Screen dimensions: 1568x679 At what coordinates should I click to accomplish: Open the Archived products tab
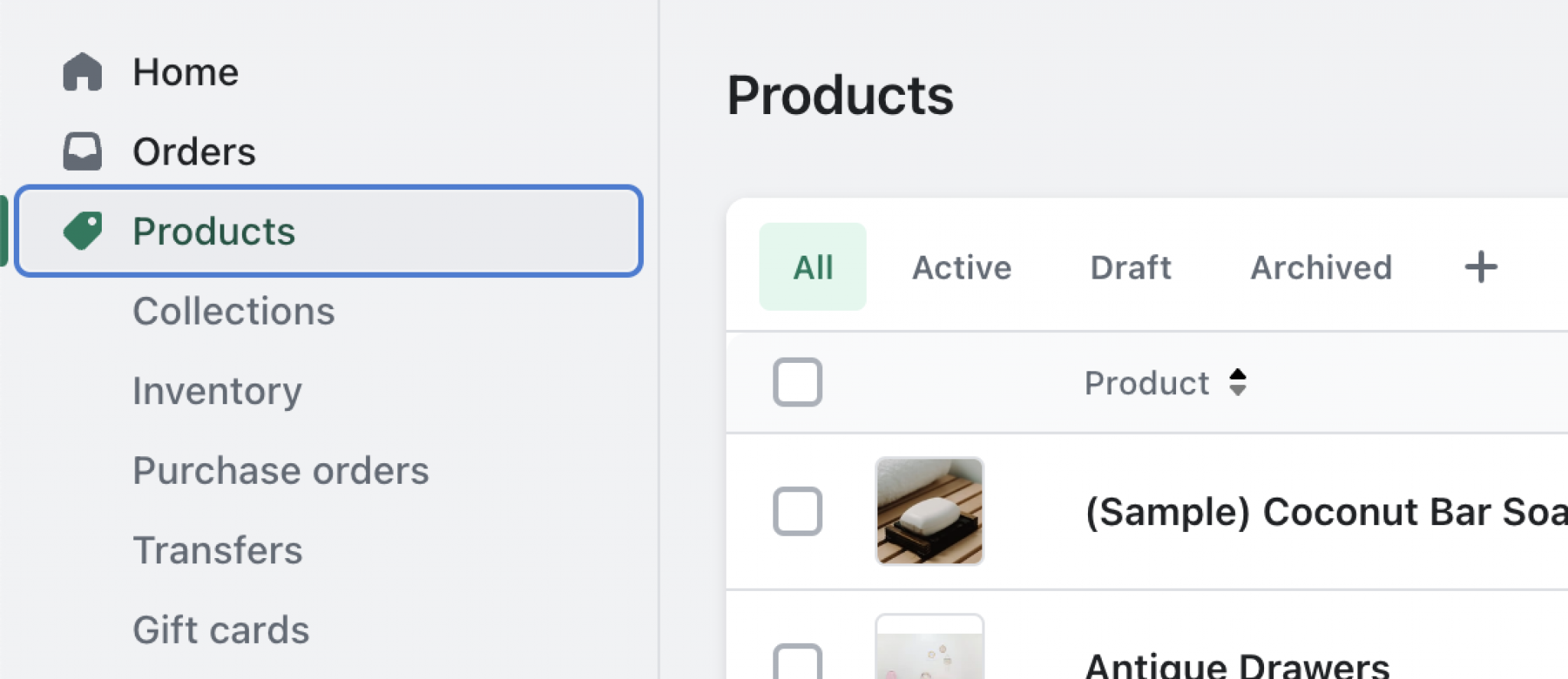(1321, 267)
